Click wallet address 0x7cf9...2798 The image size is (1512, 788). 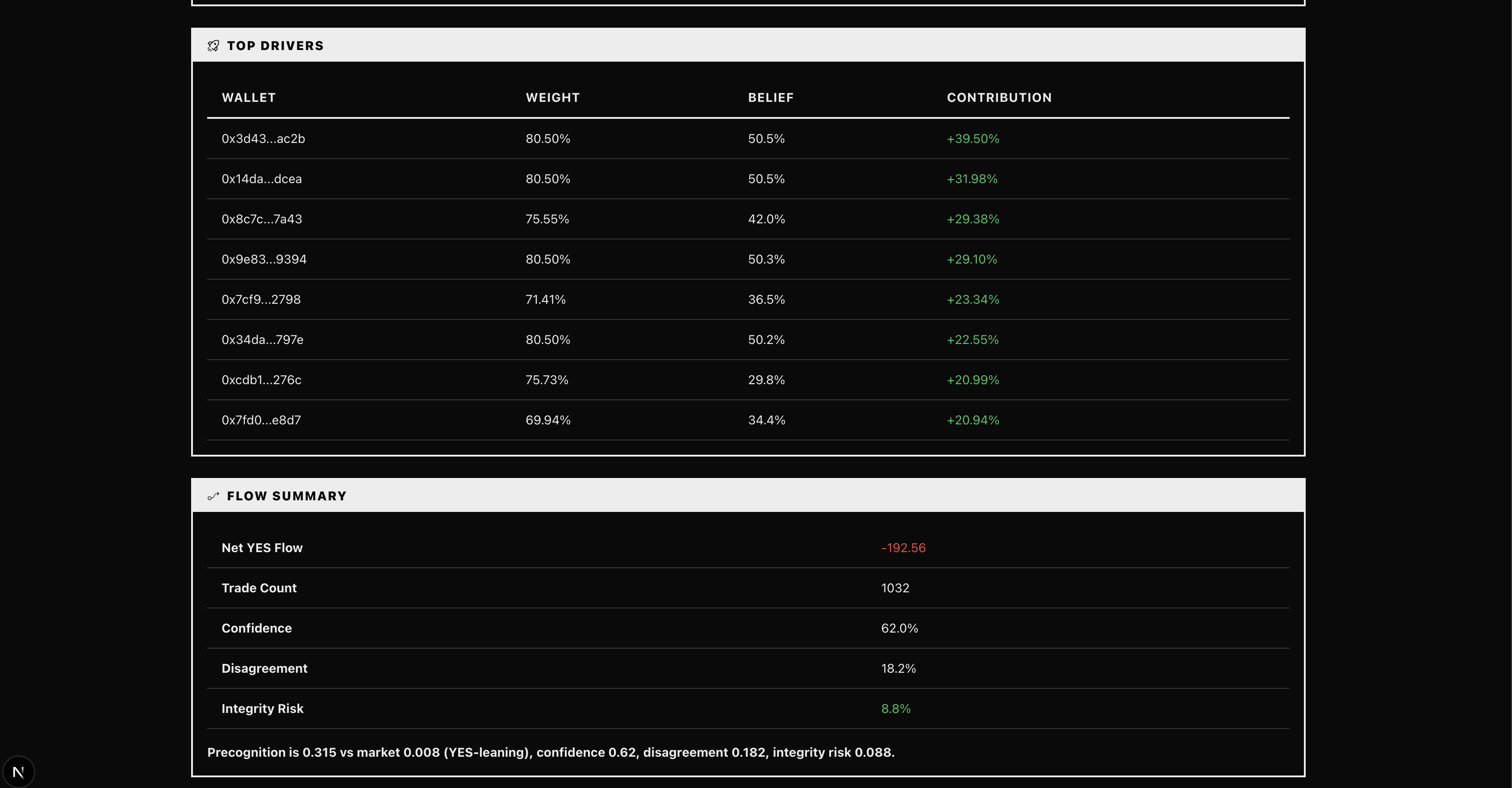tap(261, 300)
